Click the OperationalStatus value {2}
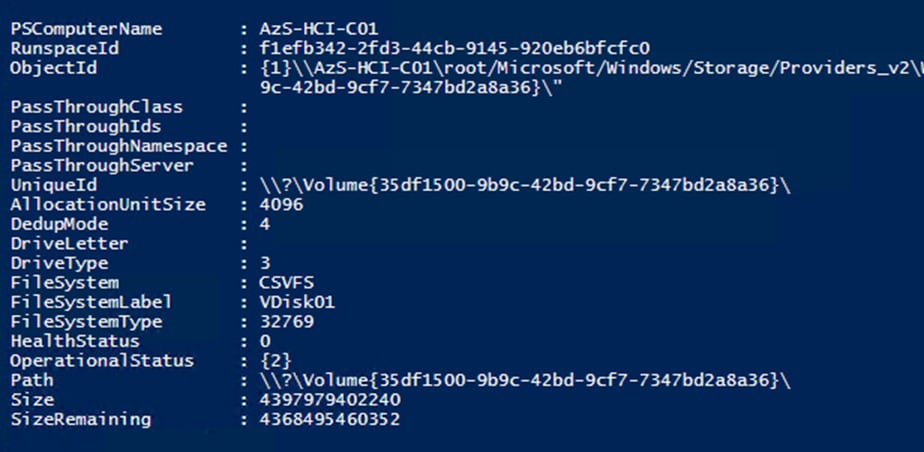The height and width of the screenshot is (452, 924). (275, 361)
